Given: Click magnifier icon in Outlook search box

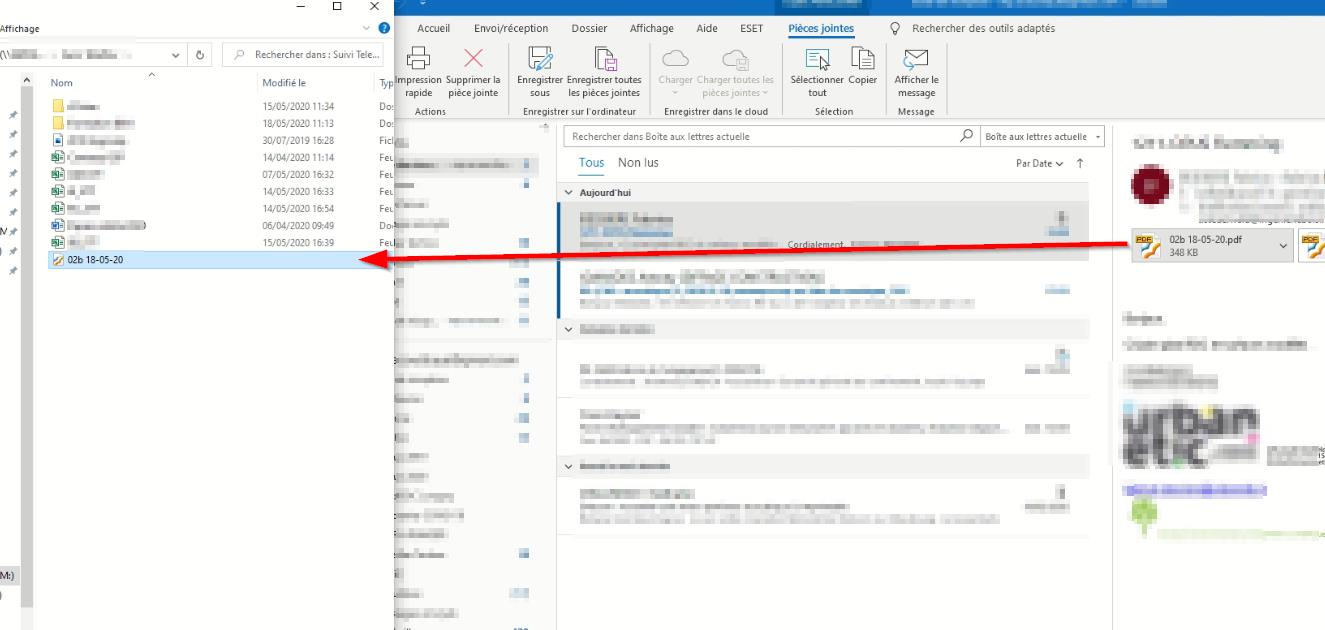Looking at the screenshot, I should point(966,136).
